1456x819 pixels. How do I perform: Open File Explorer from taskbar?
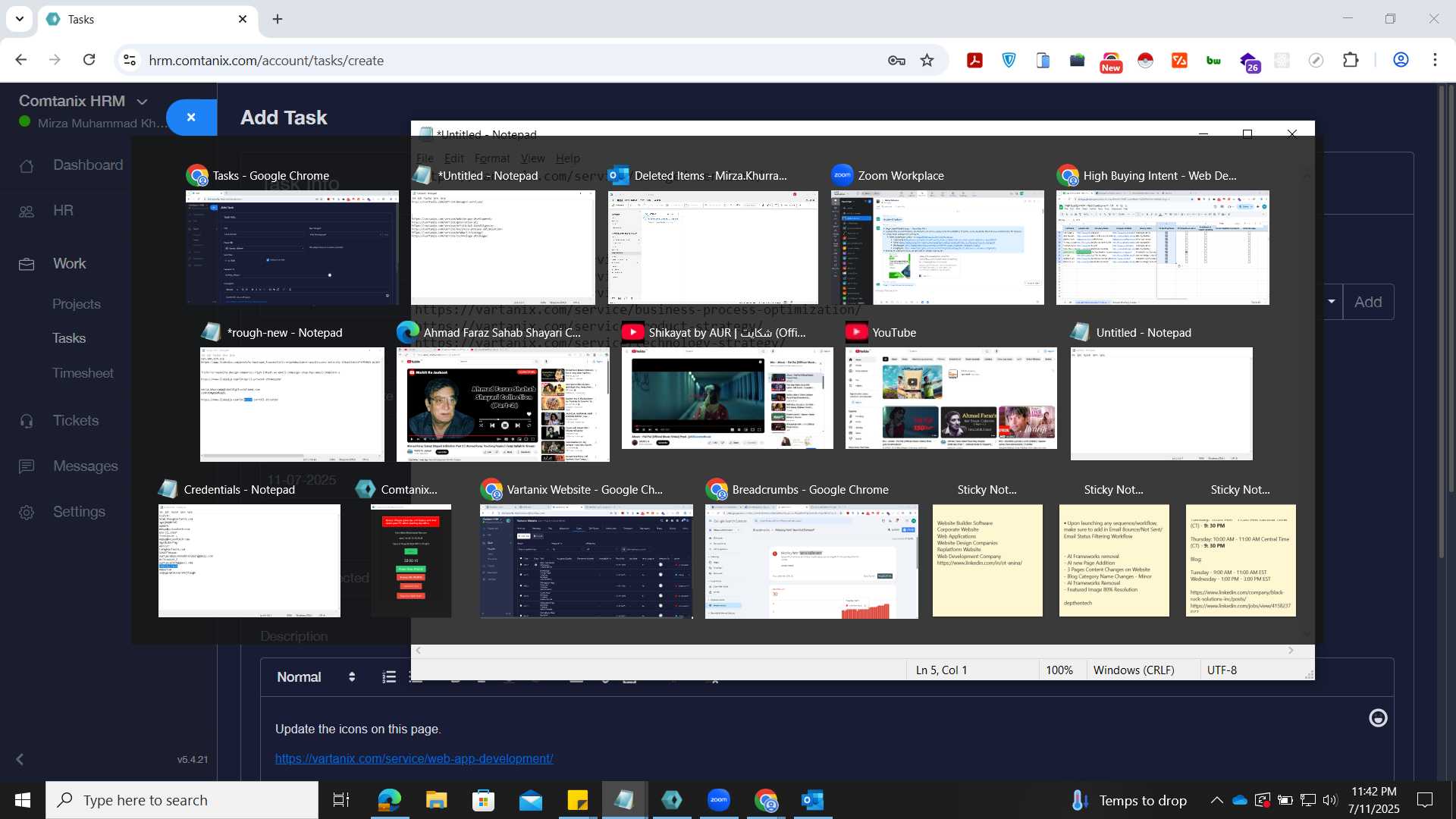tap(436, 800)
